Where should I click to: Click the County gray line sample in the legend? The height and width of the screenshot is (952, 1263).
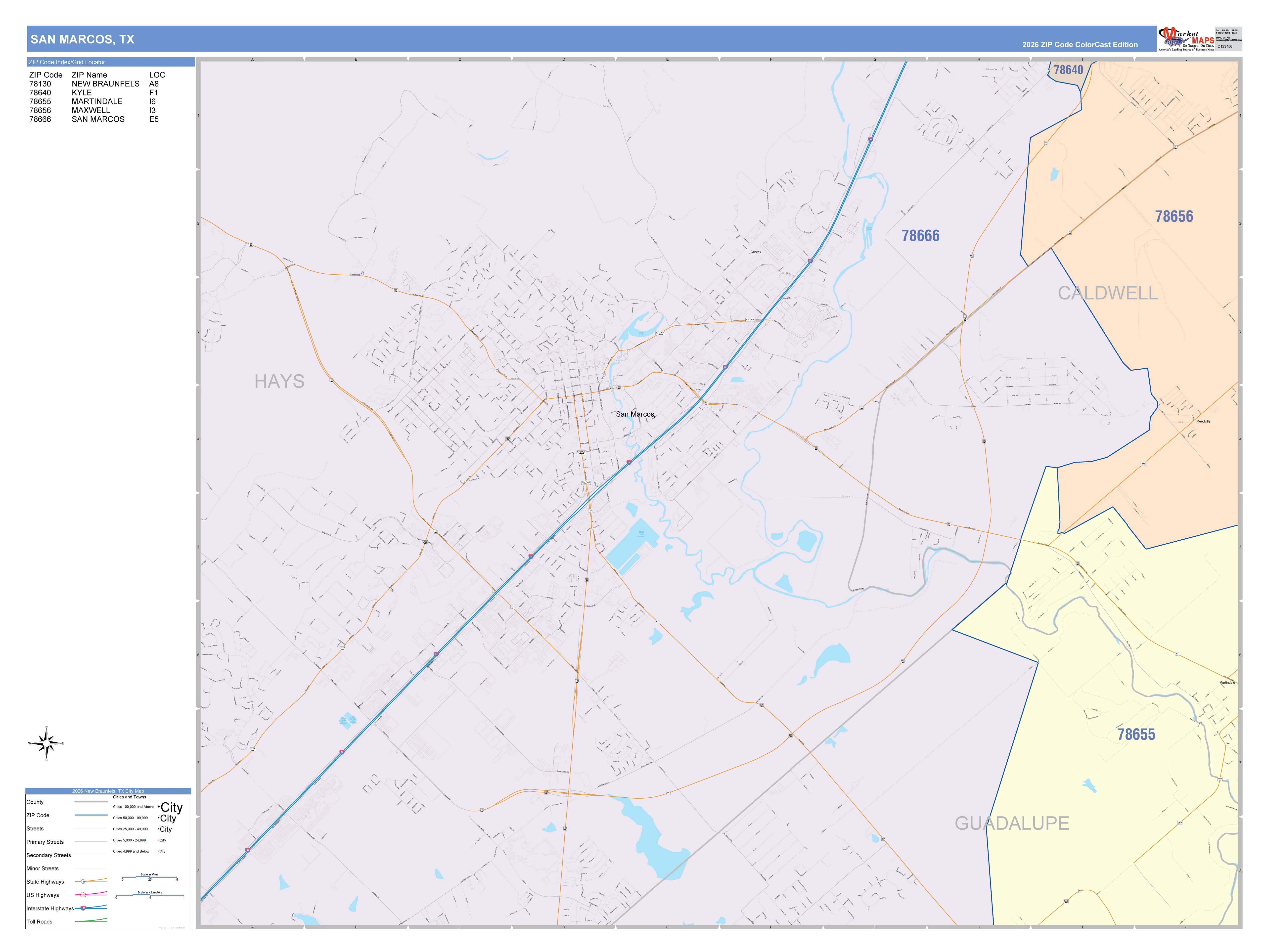(91, 802)
